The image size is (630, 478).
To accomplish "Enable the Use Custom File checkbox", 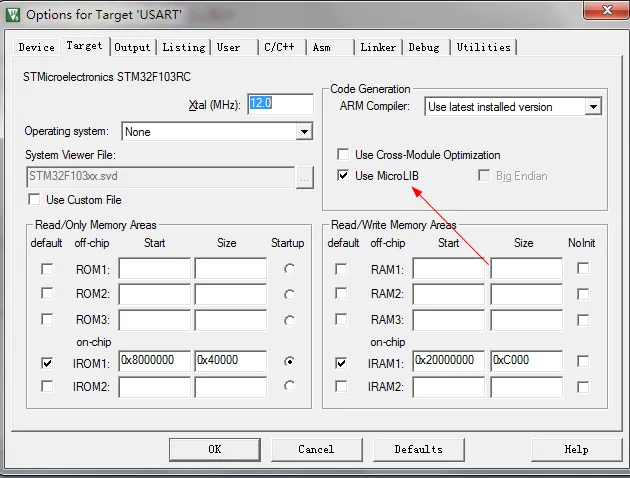I will (35, 200).
